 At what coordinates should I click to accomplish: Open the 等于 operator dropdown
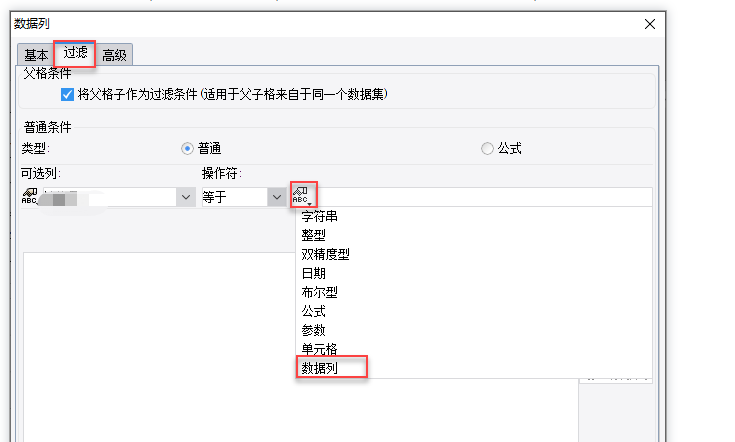pyautogui.click(x=277, y=197)
